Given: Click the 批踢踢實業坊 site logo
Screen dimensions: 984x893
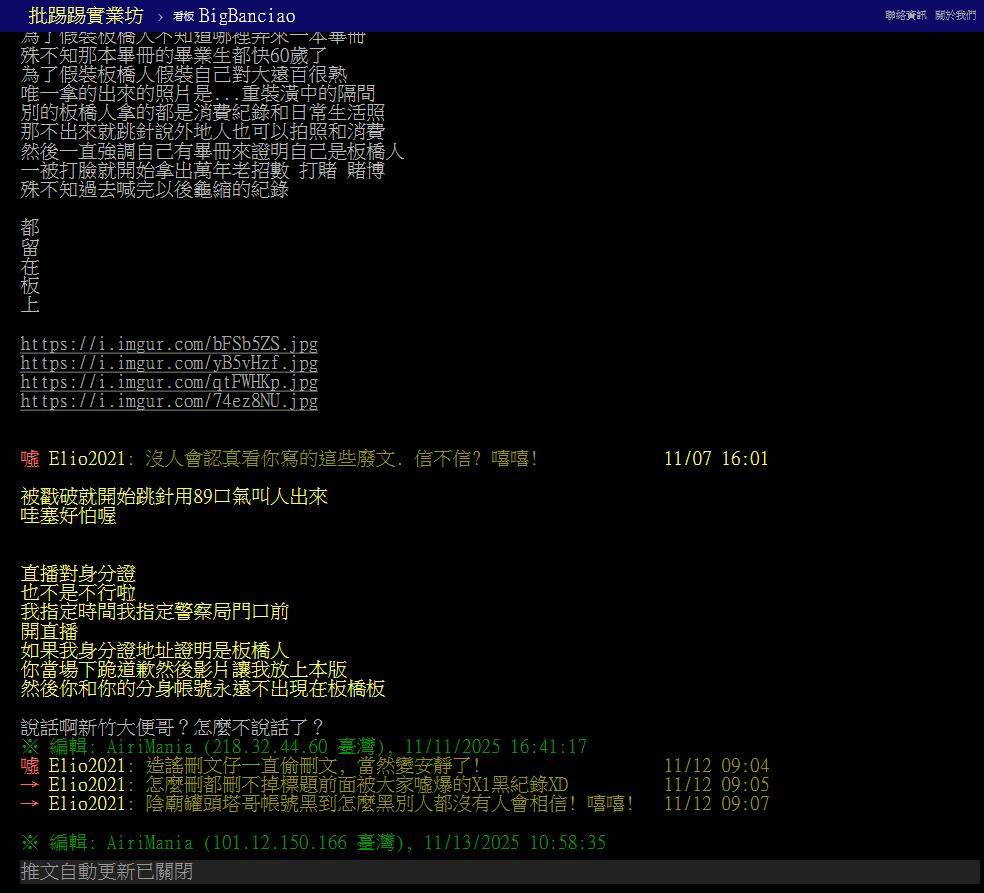Looking at the screenshot, I should 87,16.
